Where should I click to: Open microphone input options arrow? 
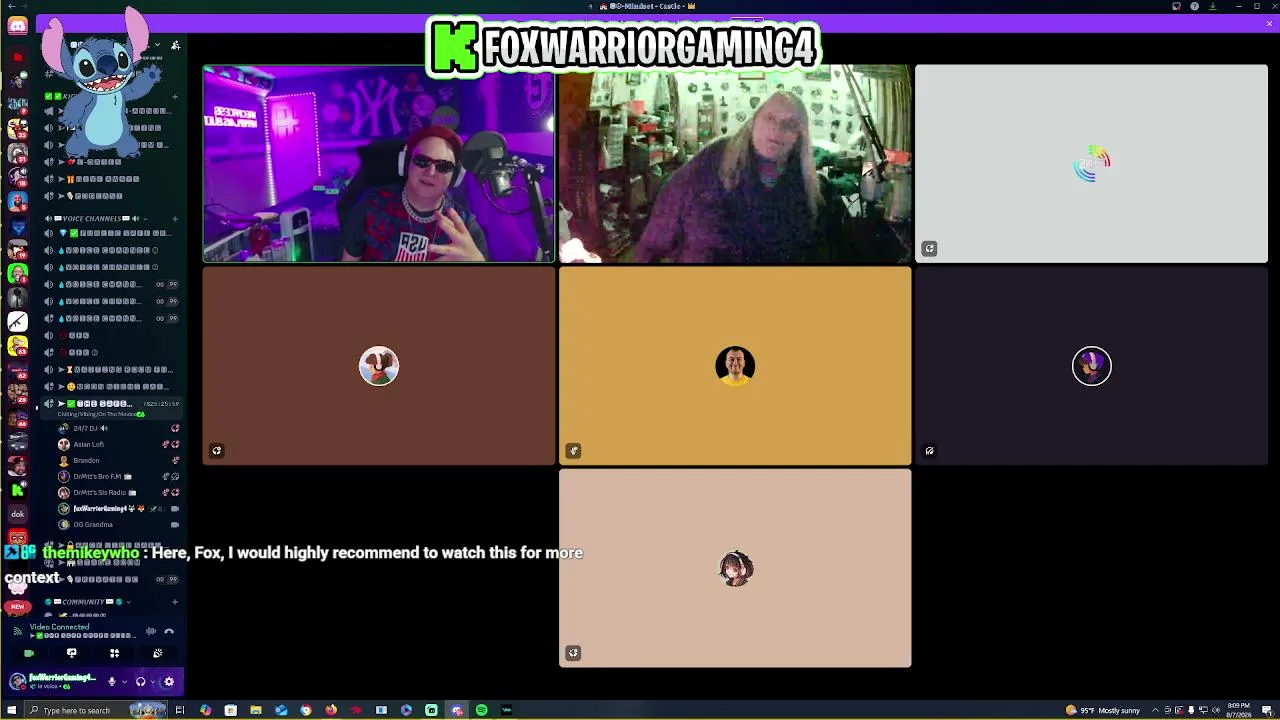(x=124, y=682)
